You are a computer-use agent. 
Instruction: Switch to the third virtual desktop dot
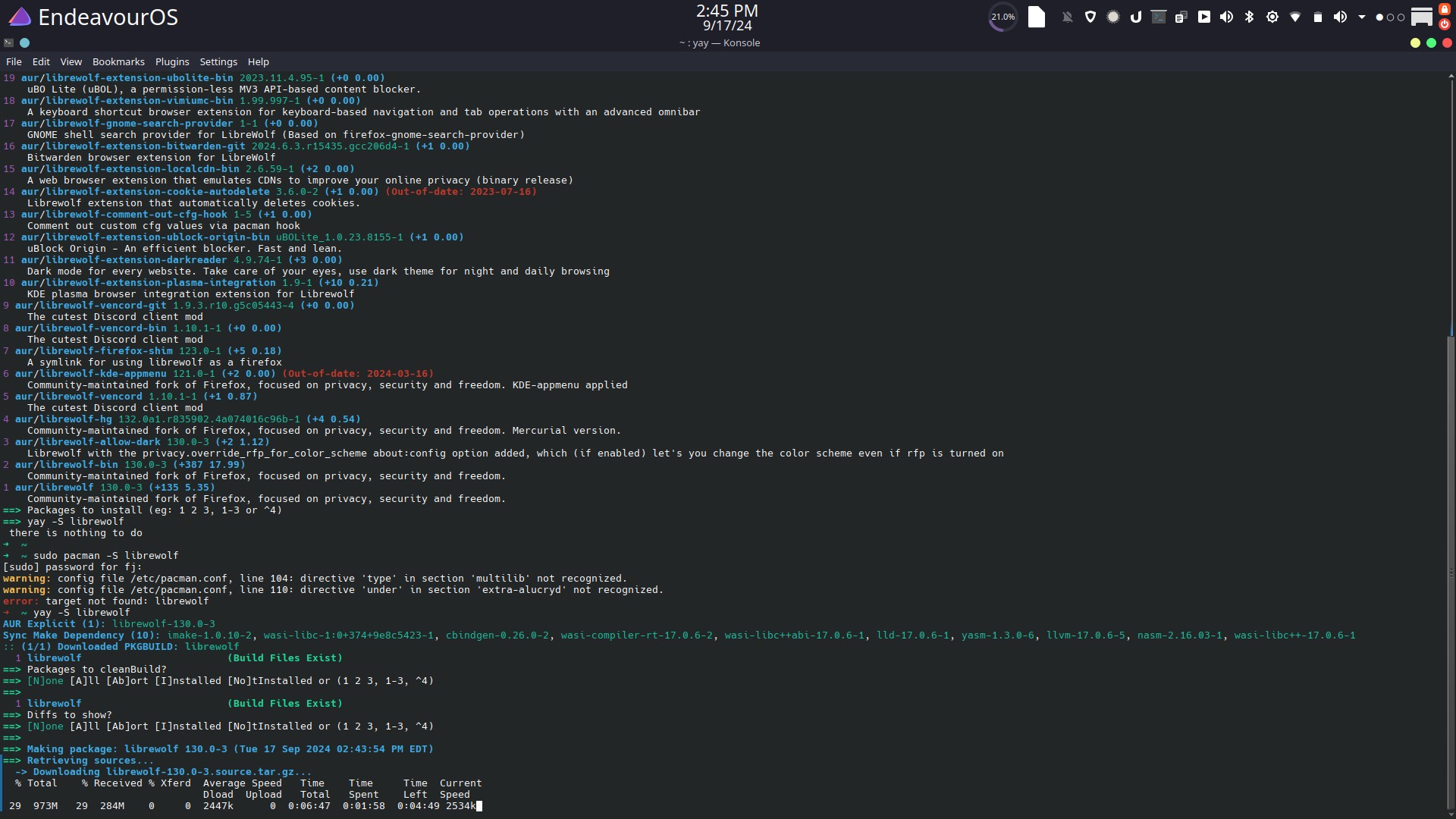(1401, 17)
